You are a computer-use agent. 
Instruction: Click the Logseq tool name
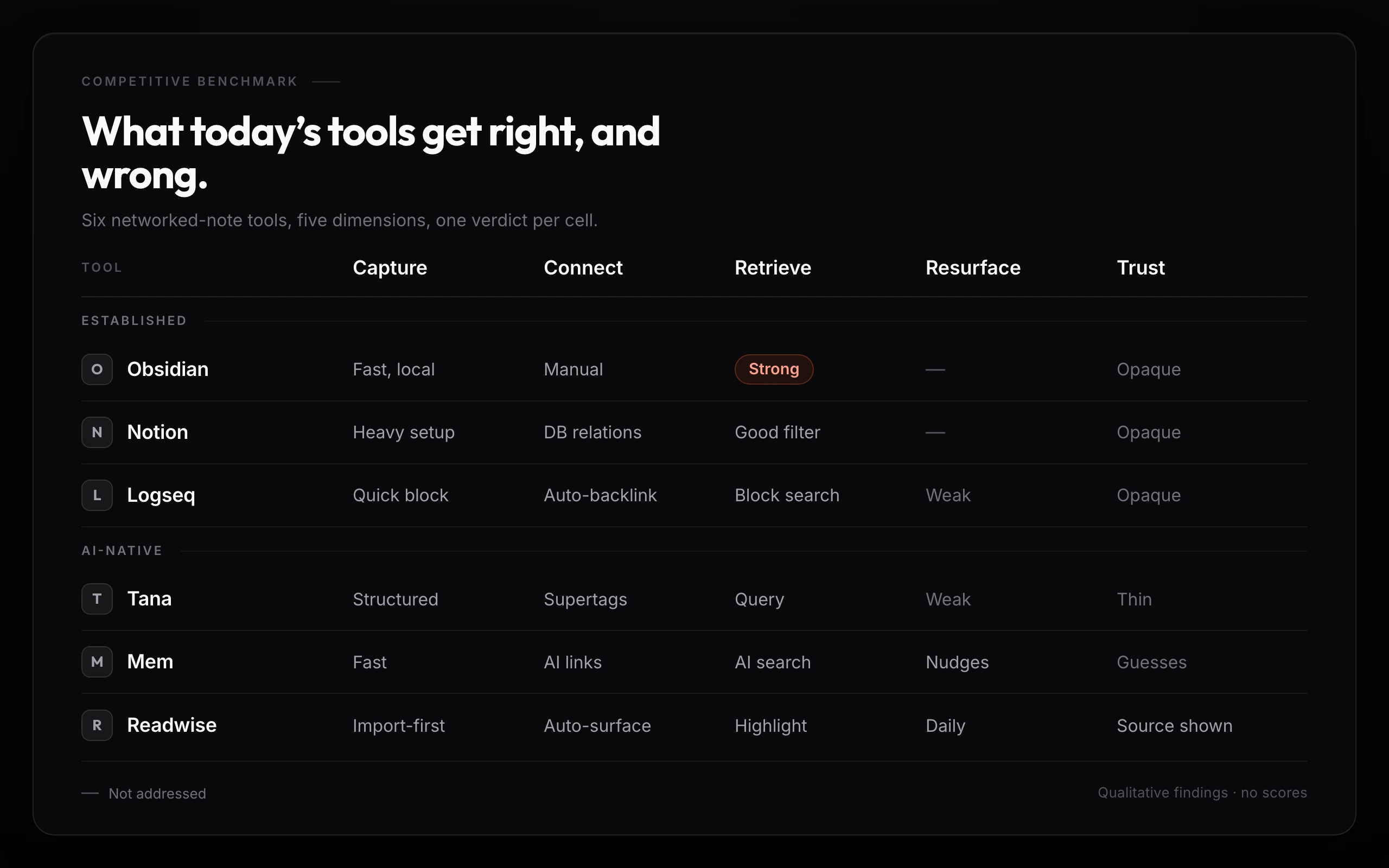coord(161,495)
